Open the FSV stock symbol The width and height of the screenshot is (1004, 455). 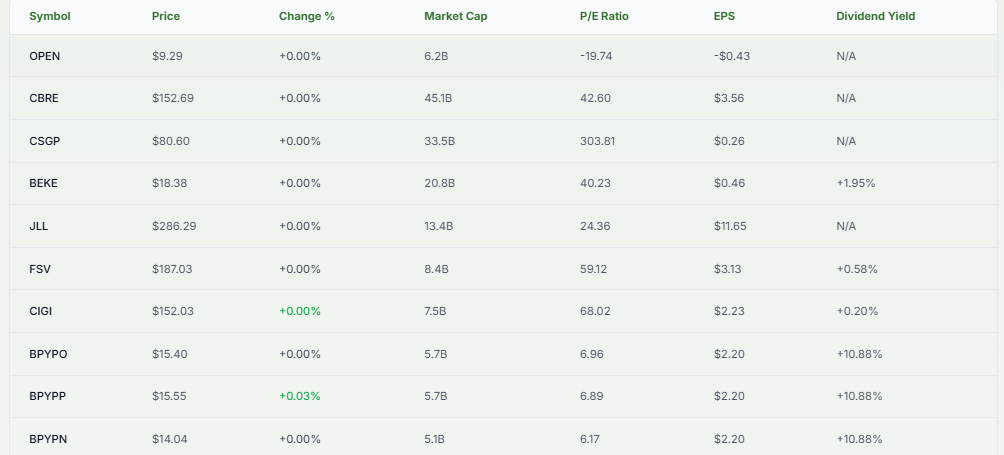(40, 269)
